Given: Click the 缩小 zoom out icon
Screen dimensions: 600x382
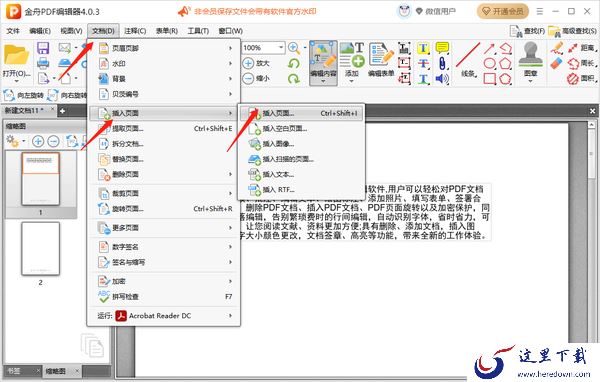Looking at the screenshot, I should pyautogui.click(x=248, y=78).
